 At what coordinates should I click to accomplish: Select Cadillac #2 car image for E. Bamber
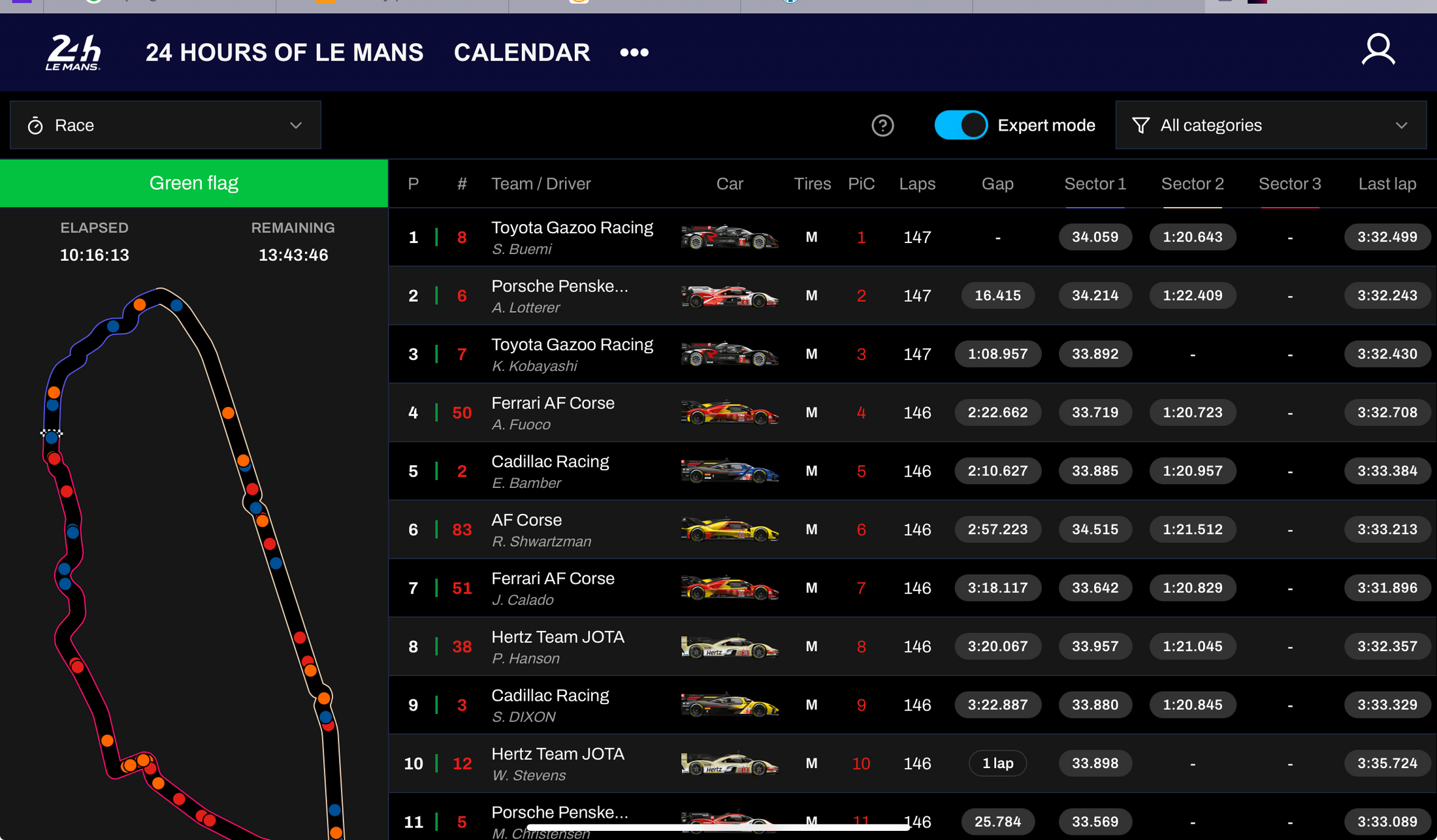pyautogui.click(x=730, y=471)
